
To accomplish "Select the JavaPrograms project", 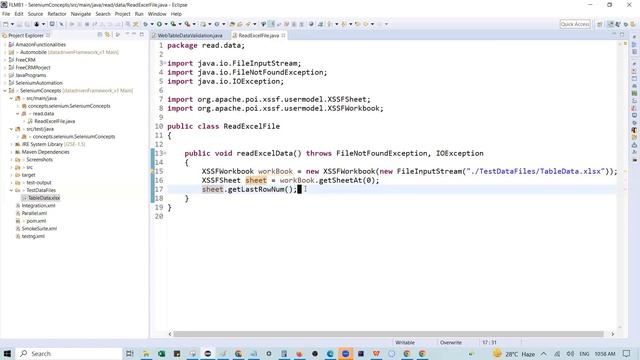I will point(31,75).
